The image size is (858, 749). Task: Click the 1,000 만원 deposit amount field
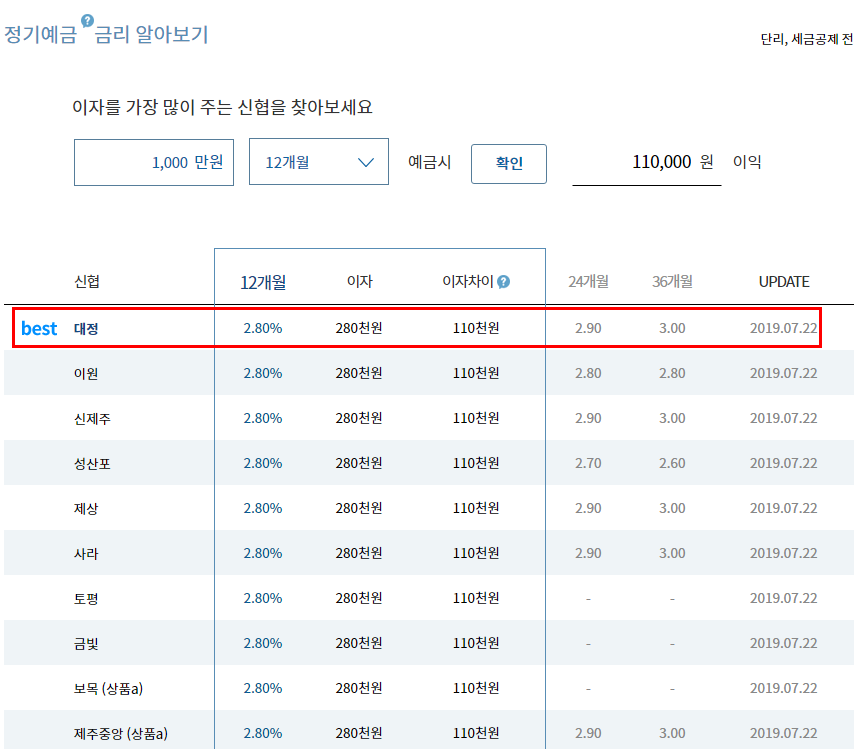(x=154, y=162)
